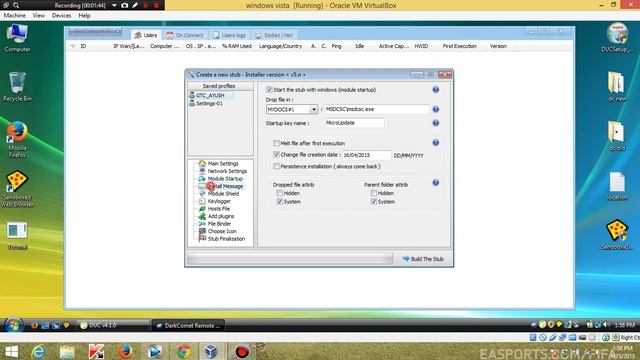Open Hosts File section

point(219,209)
